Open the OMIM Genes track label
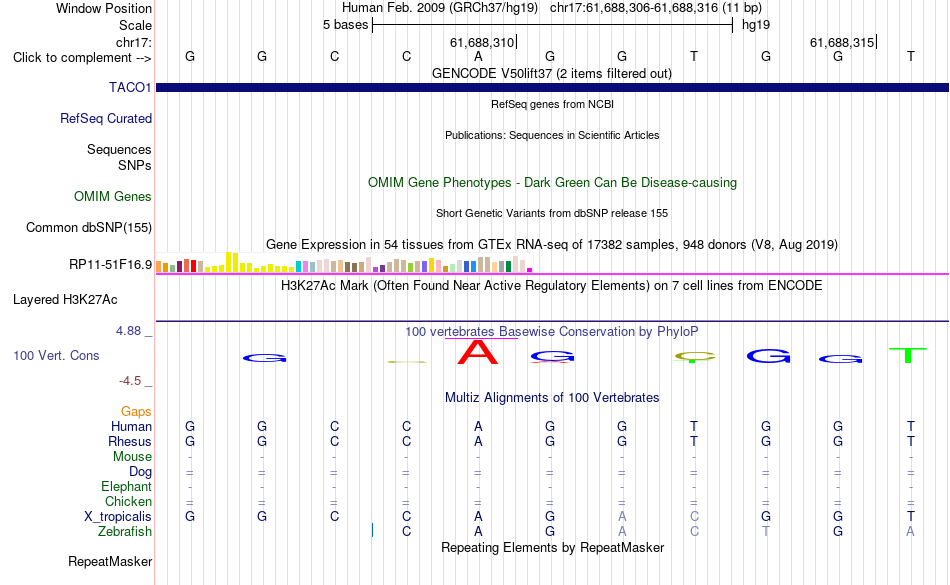 coord(113,196)
